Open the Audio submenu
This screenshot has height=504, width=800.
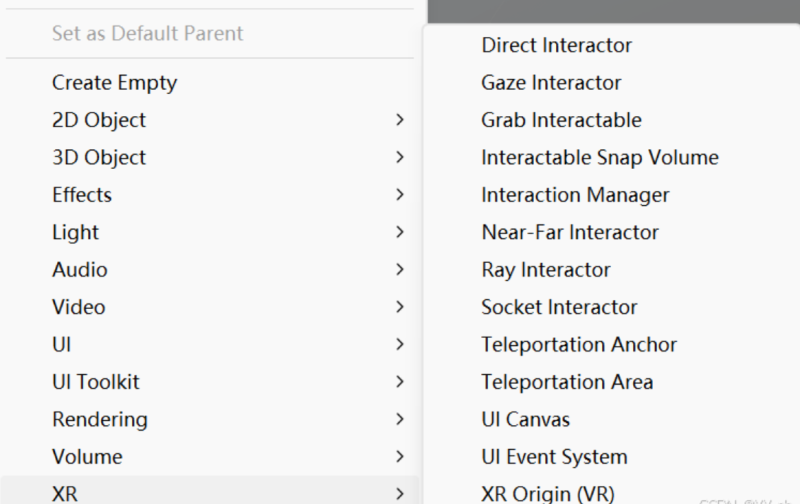[x=80, y=270]
